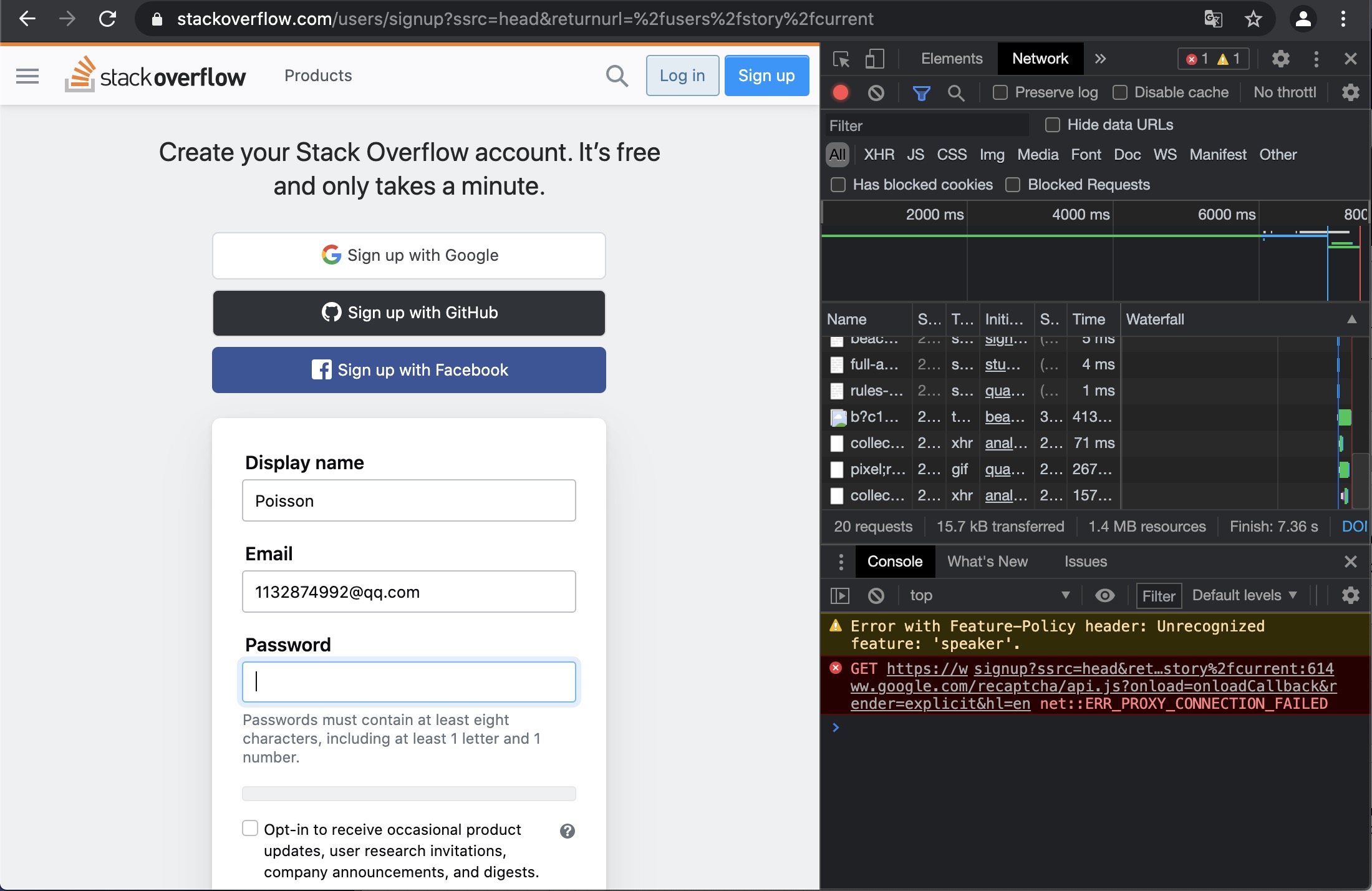This screenshot has height=891, width=1372.
Task: Enable the Preserve log checkbox
Action: tap(1000, 92)
